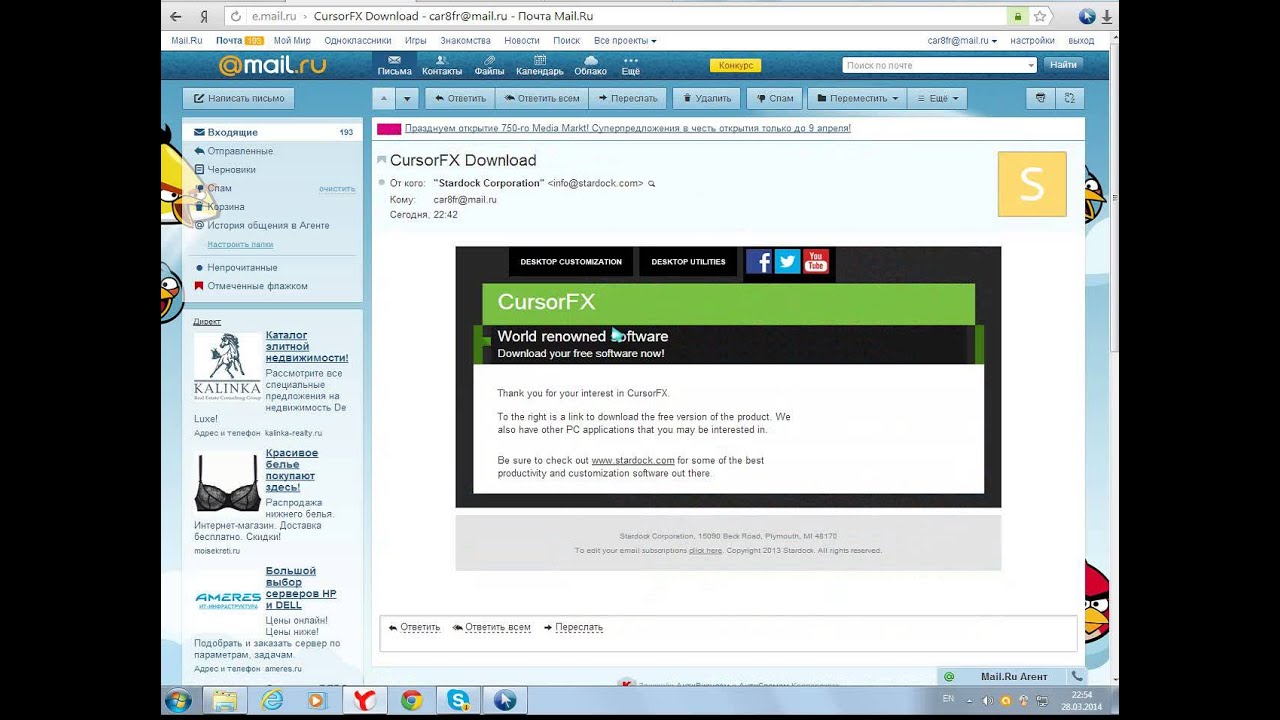Click the phone icon in Mail.Ru Агент bar
This screenshot has width=1280, height=720.
[x=1077, y=677]
